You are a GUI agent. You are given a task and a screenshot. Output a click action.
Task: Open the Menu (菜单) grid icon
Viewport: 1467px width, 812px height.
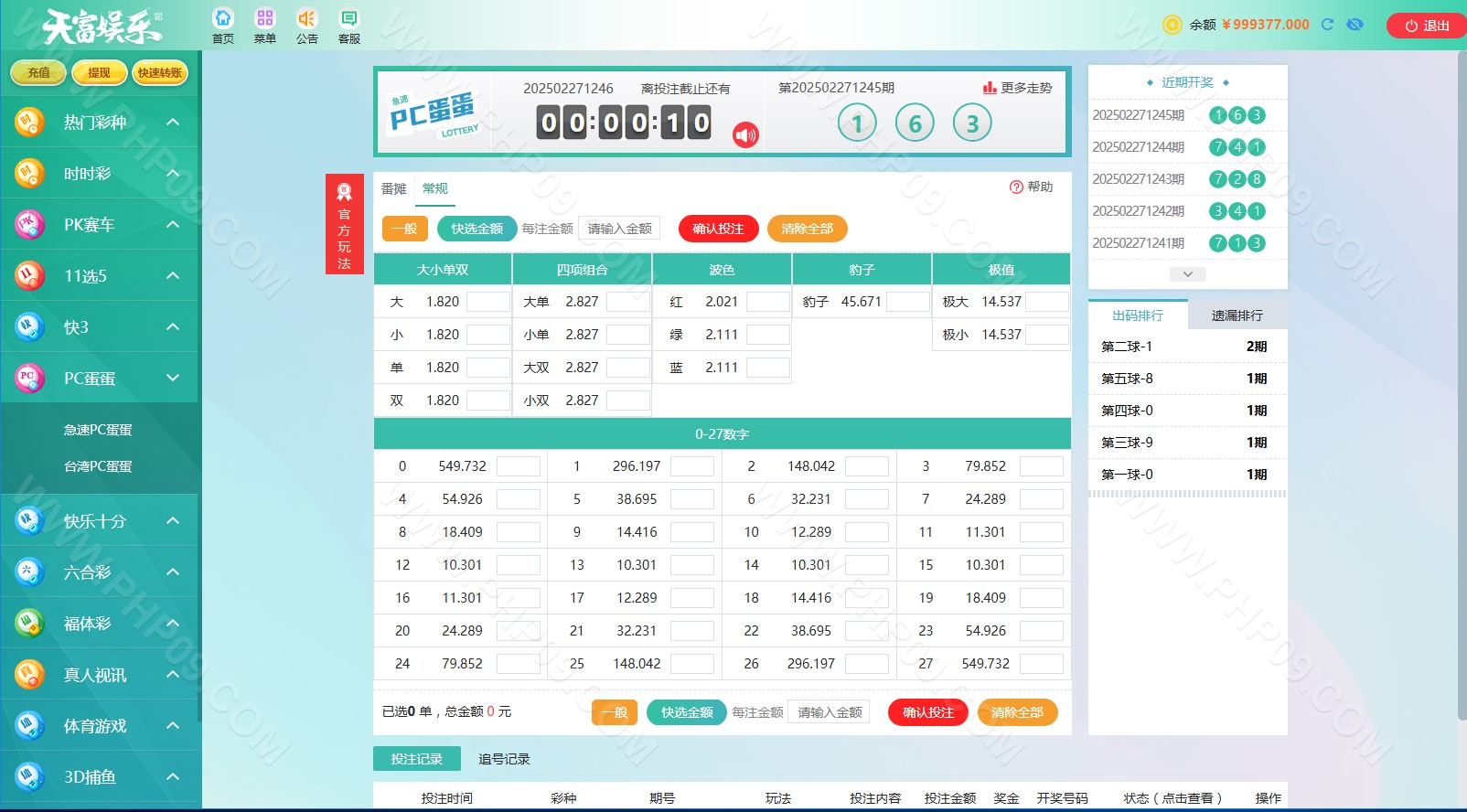(x=265, y=19)
